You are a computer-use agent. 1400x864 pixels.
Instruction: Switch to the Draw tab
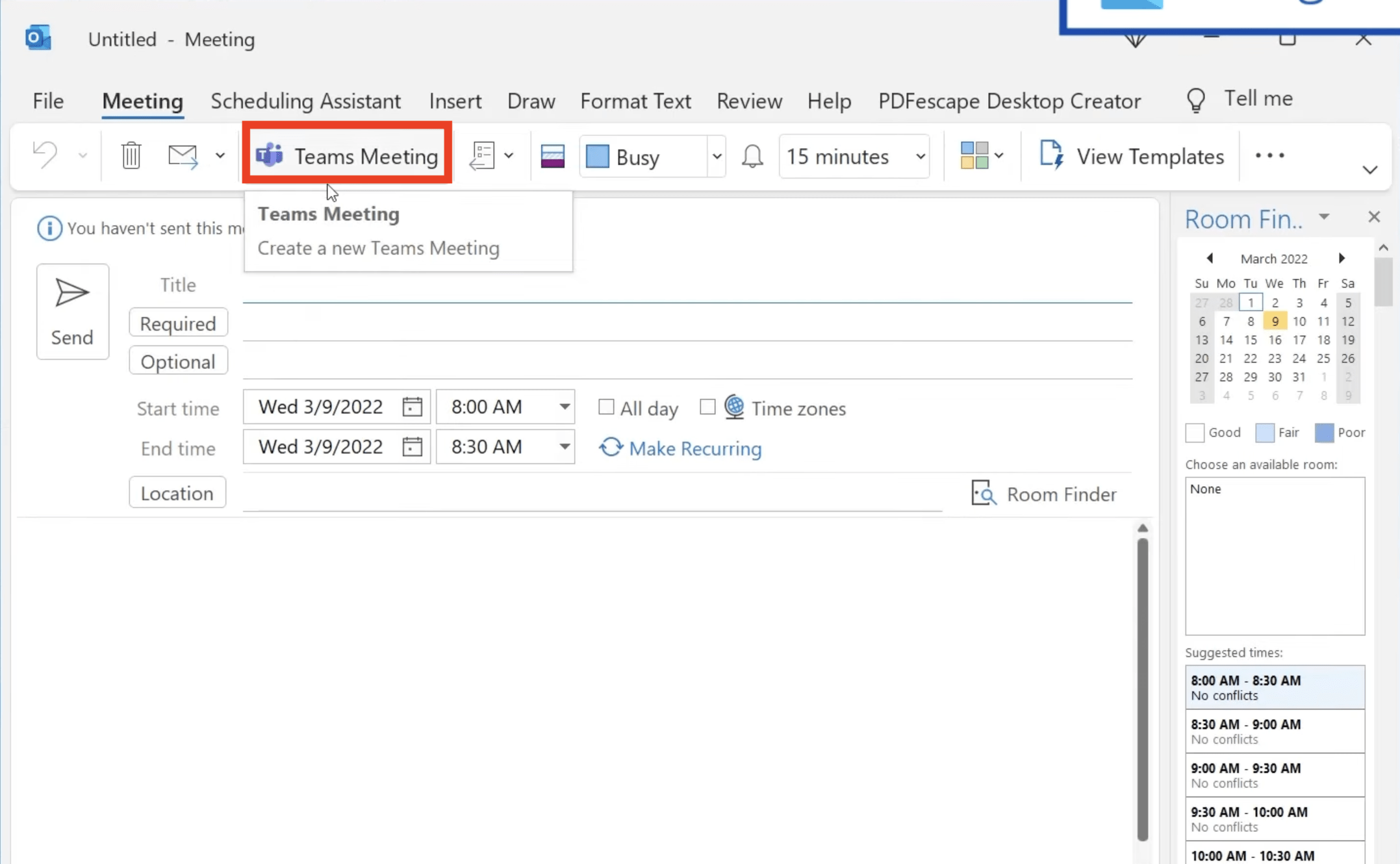[531, 101]
